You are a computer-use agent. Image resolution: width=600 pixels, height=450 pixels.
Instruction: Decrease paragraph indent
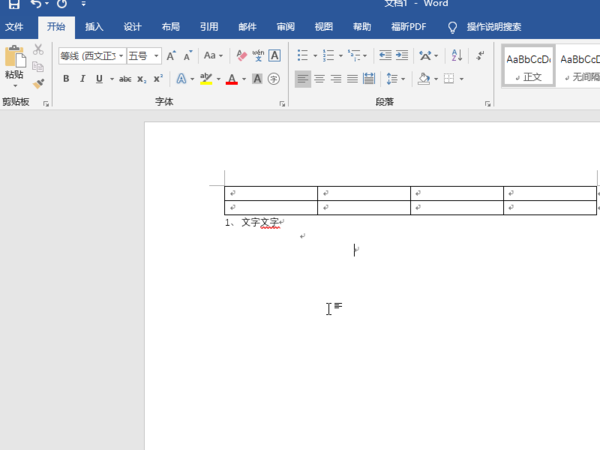tap(385, 55)
